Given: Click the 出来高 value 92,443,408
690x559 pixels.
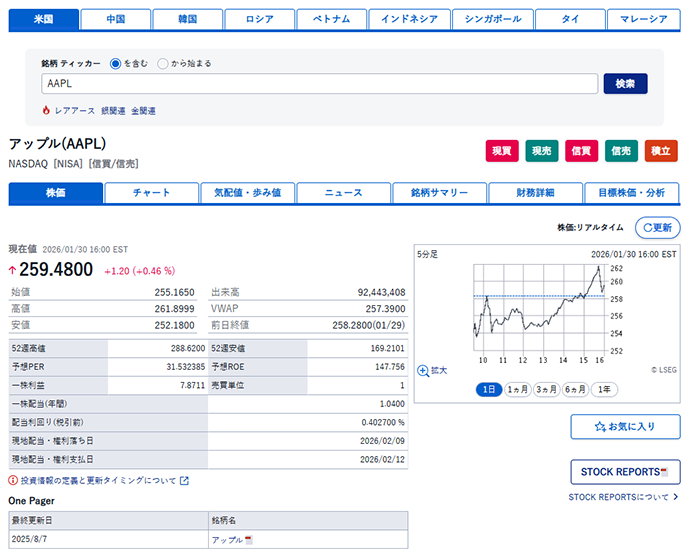Looking at the screenshot, I should pos(381,292).
